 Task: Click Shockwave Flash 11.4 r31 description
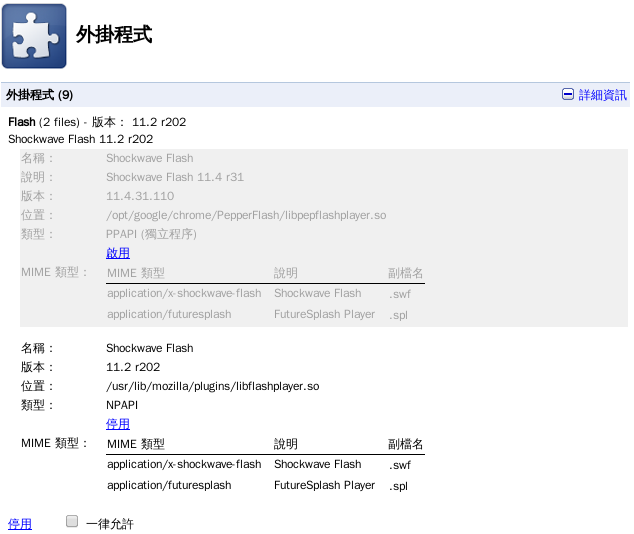pos(175,177)
